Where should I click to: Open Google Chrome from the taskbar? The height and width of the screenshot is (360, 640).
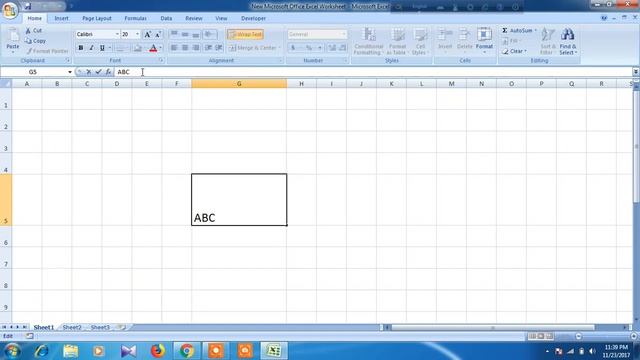[x=187, y=351]
